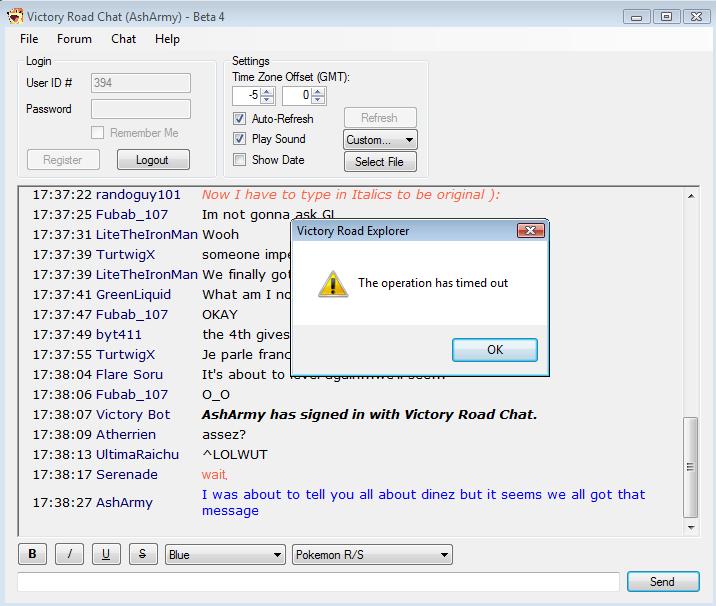Click the warning icon in dialog
716x606 pixels.
332,284
